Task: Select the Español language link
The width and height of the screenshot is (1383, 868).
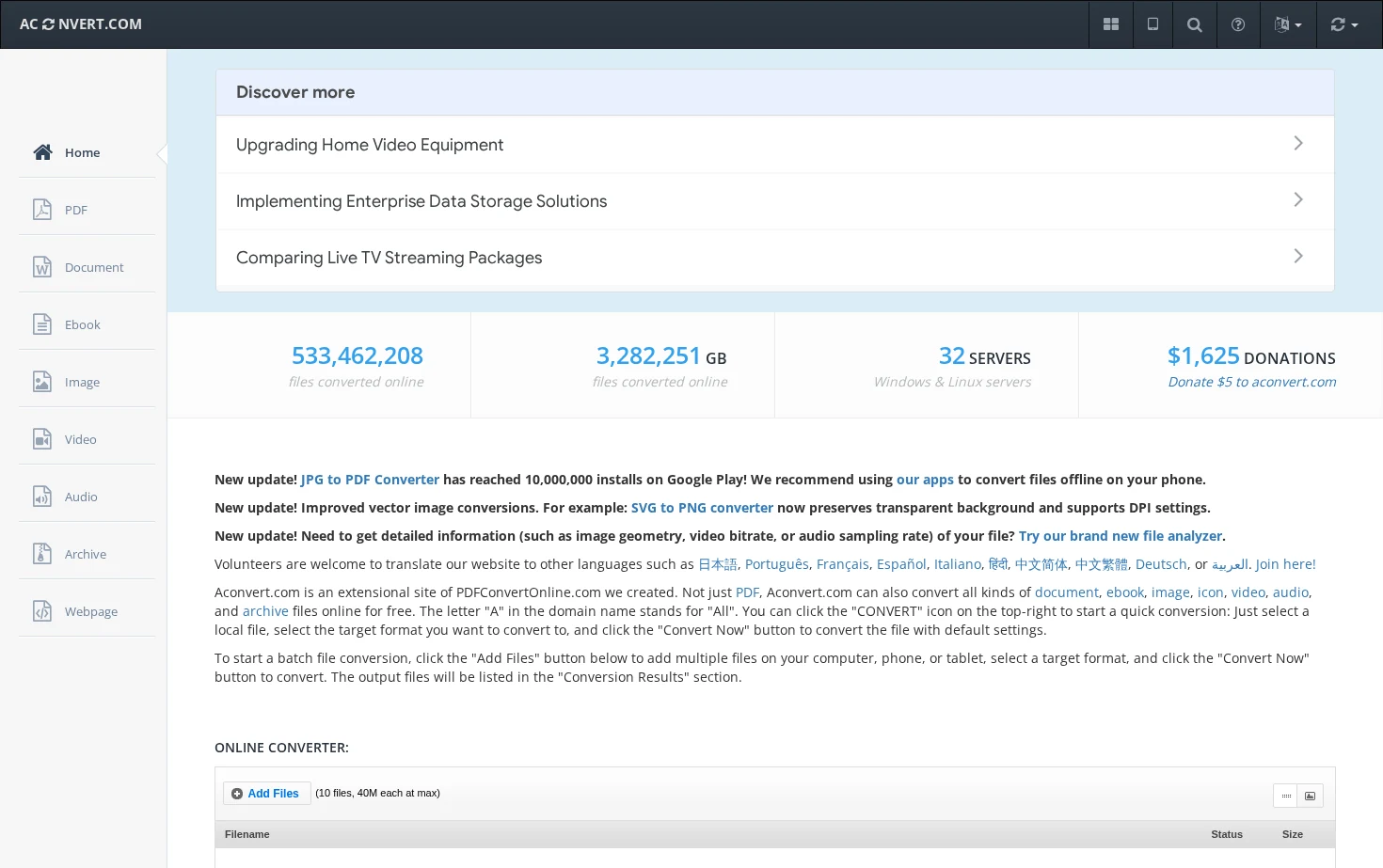Action: [x=901, y=564]
